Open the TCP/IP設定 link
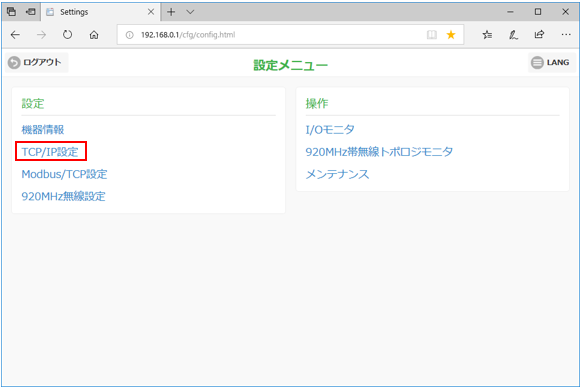 click(x=50, y=152)
